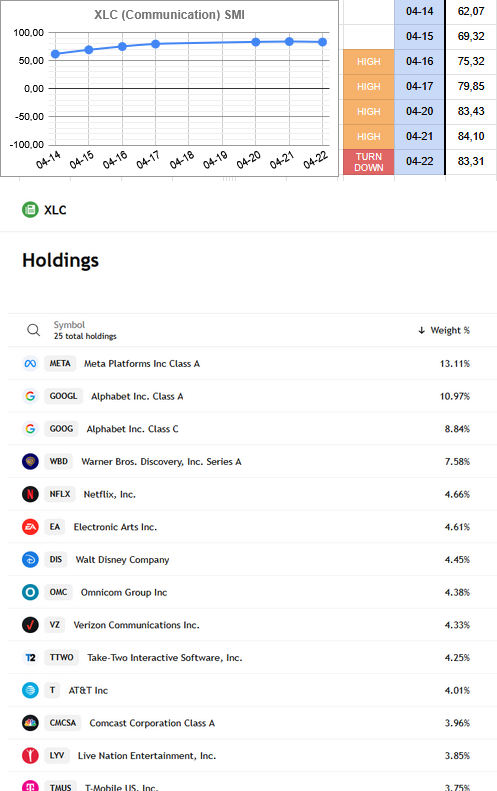
Task: Select Walt Disney Company name
Action: (123, 560)
